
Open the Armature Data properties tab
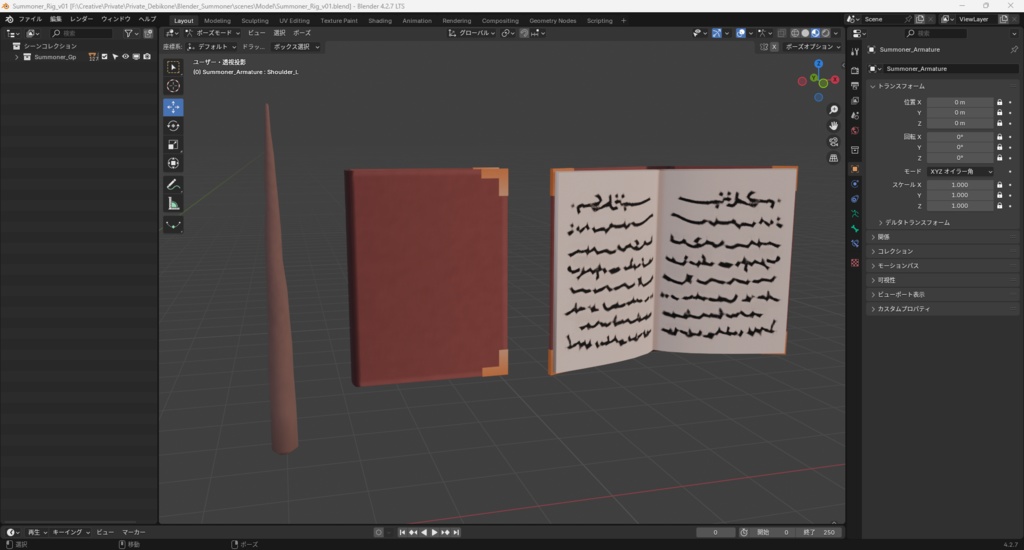pos(855,214)
